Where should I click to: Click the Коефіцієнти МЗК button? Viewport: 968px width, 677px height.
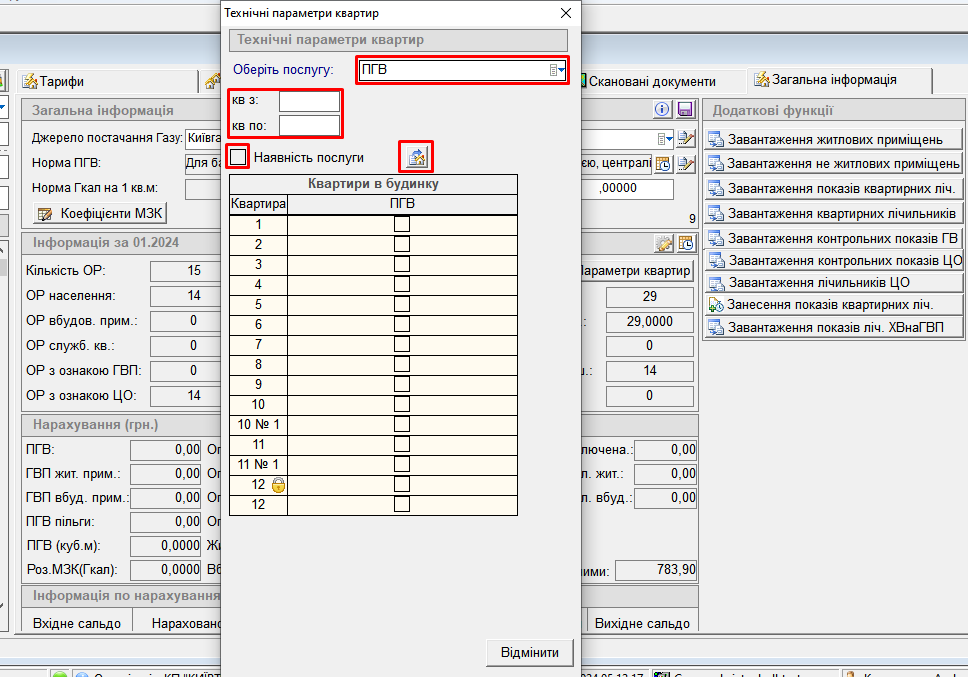point(99,213)
